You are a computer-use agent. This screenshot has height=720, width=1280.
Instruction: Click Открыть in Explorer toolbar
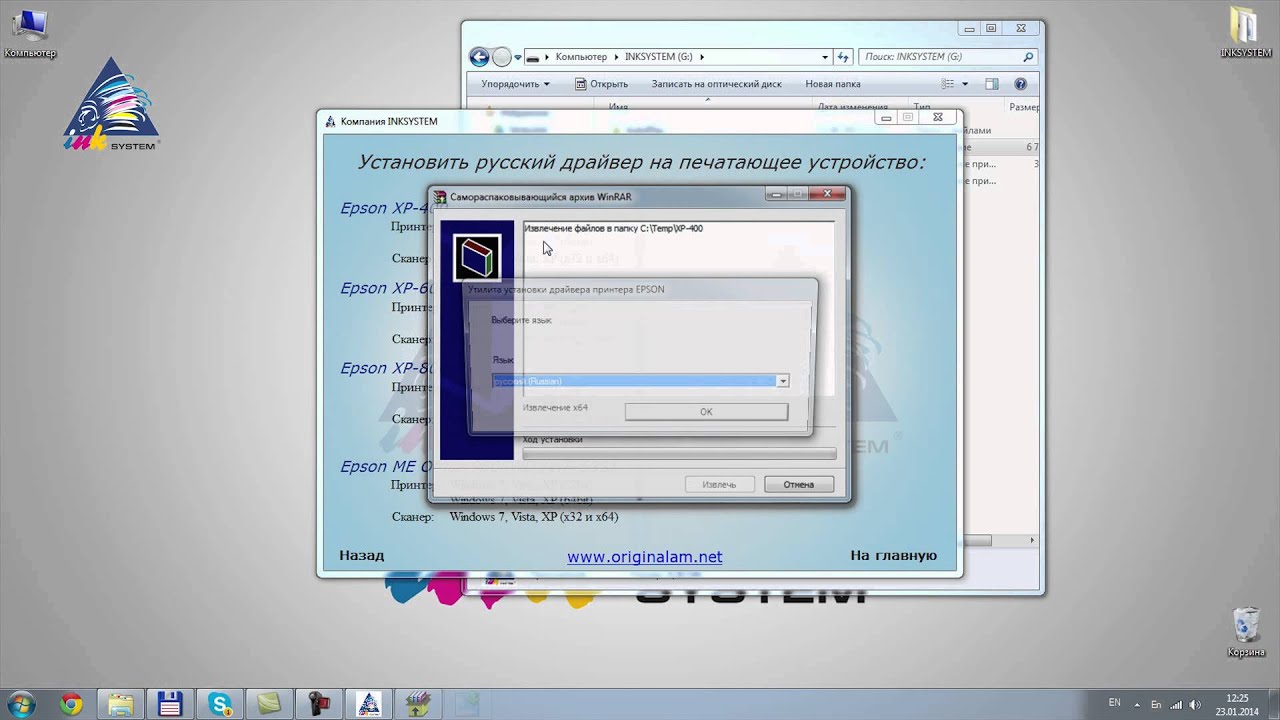(x=601, y=84)
